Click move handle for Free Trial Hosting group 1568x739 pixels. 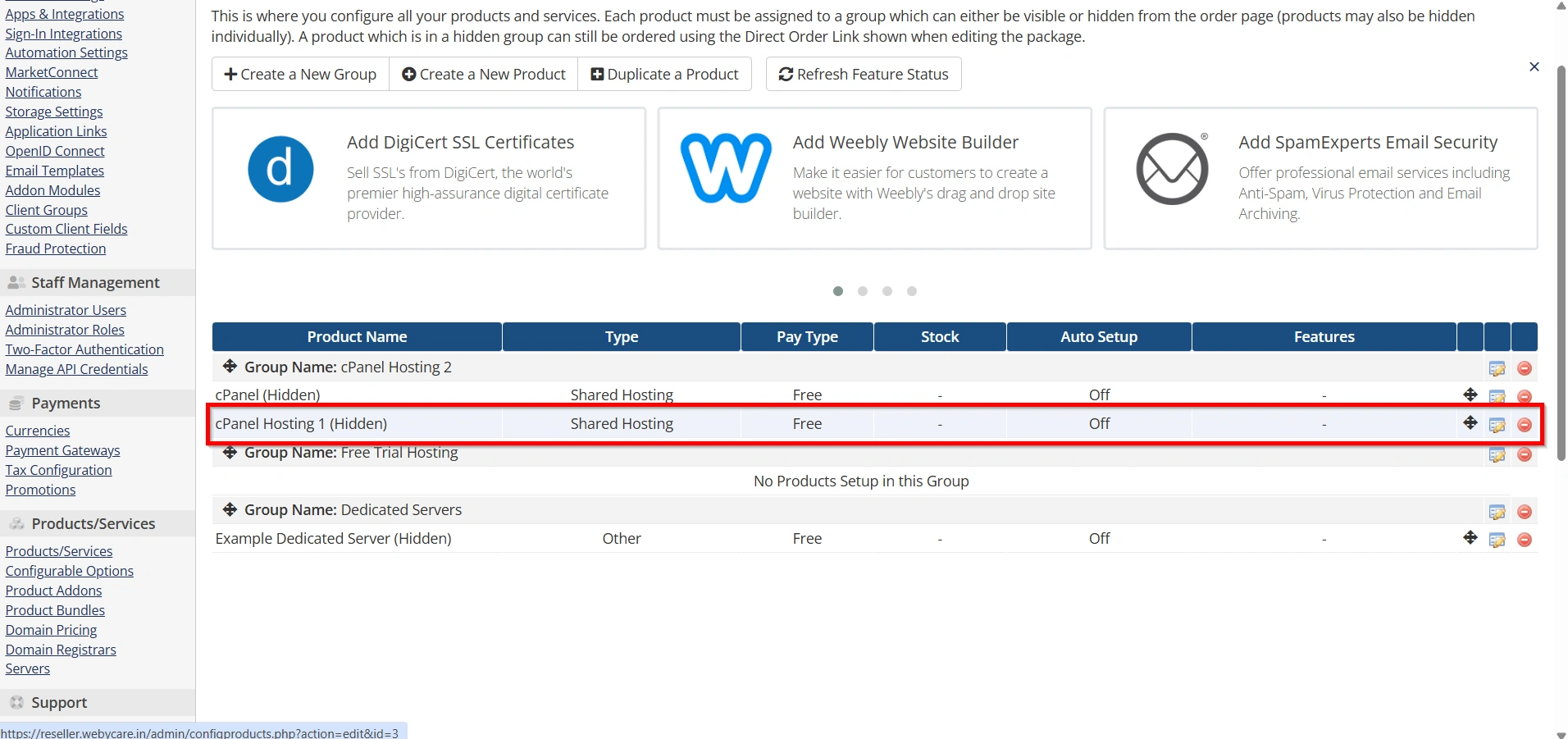pos(230,452)
